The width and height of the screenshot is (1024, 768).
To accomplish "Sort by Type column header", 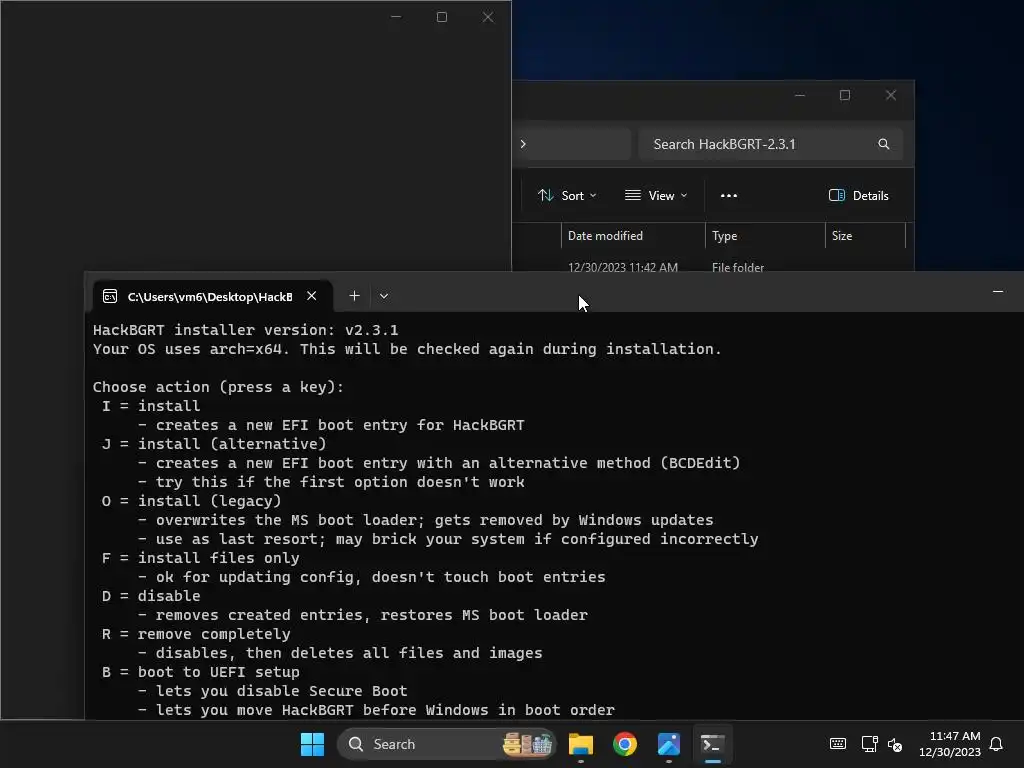I will point(765,236).
